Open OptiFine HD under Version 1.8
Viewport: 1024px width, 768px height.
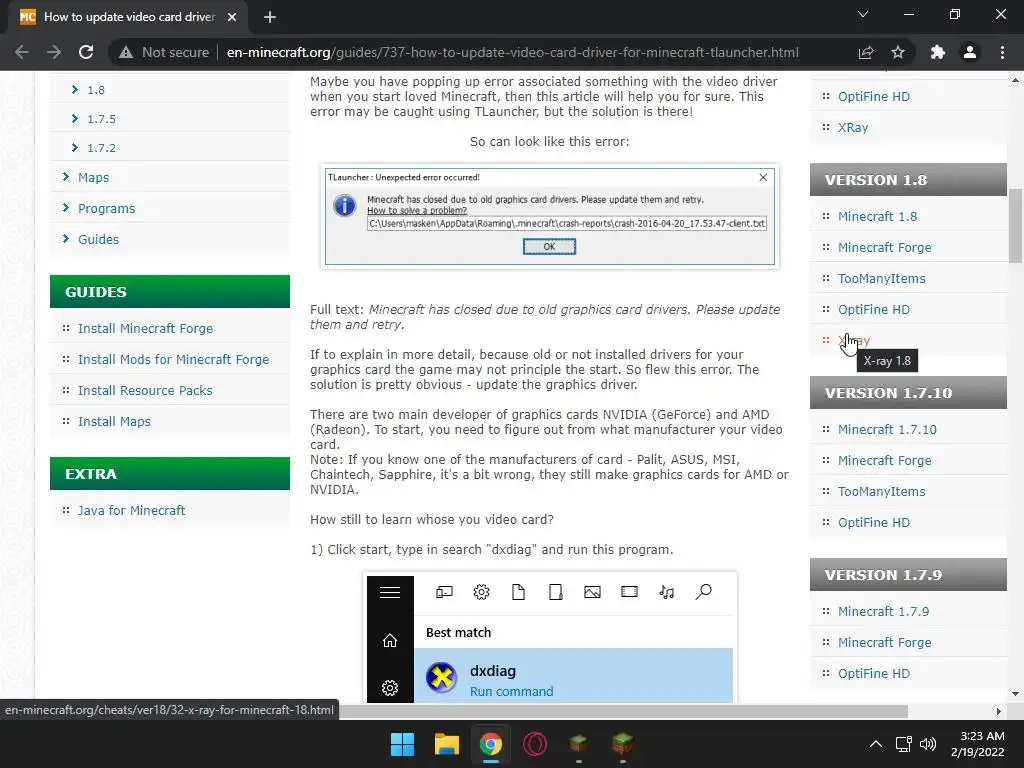(x=874, y=310)
